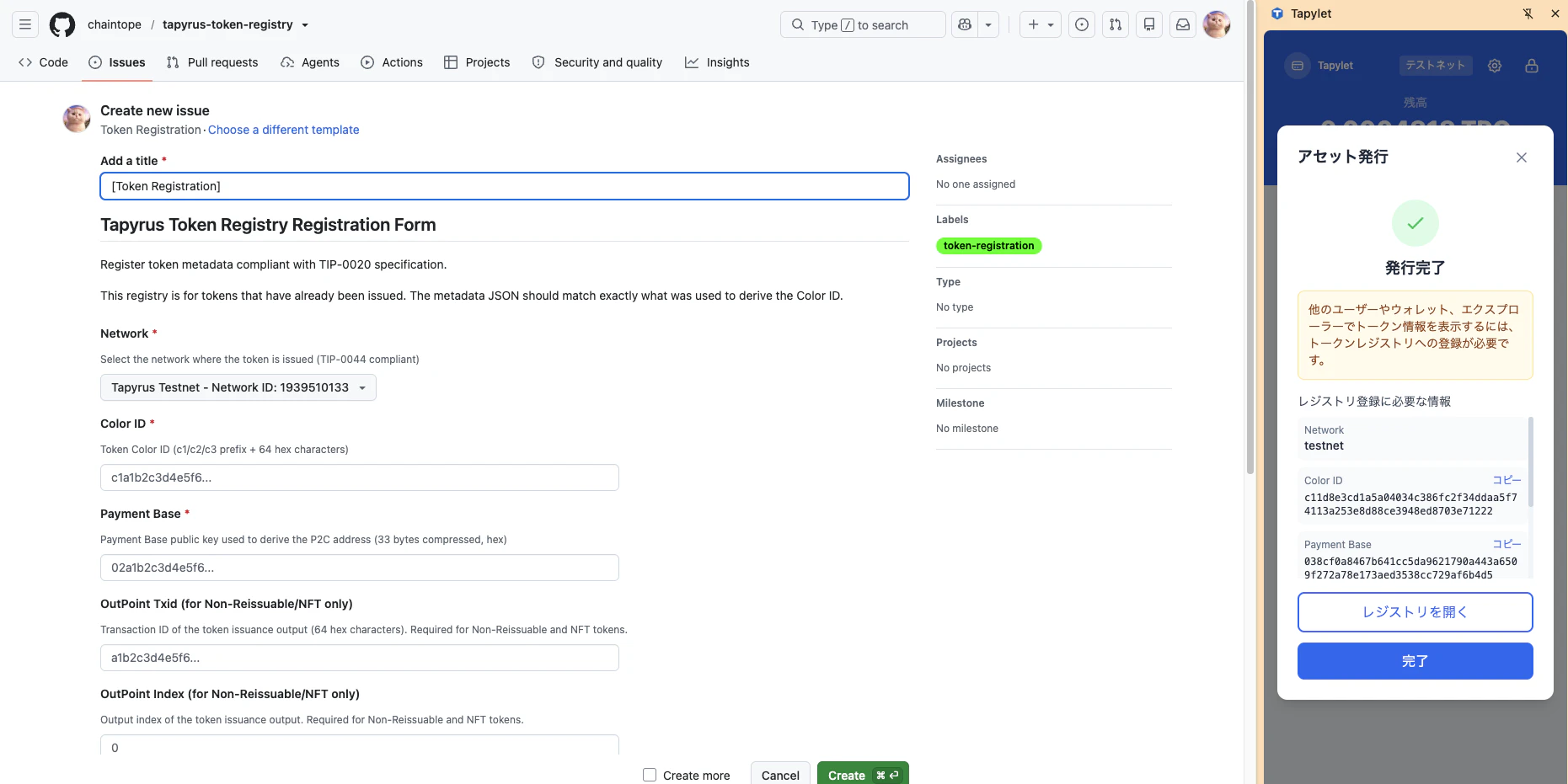Copy the Payment Base value
The width and height of the screenshot is (1568, 784).
(1506, 544)
